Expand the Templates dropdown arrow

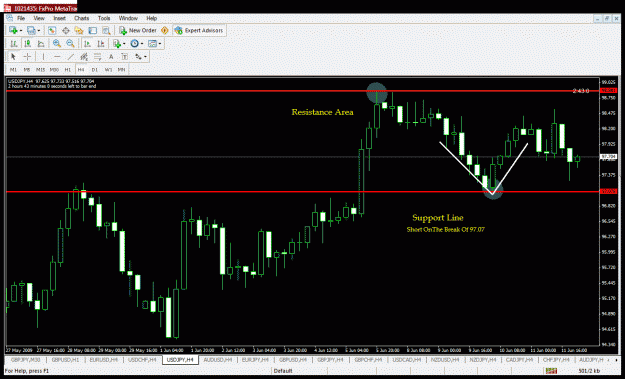point(160,43)
